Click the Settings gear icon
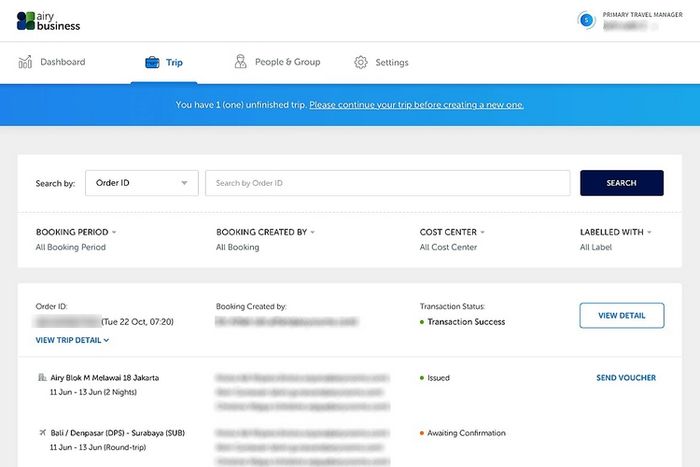700x467 pixels. click(360, 62)
